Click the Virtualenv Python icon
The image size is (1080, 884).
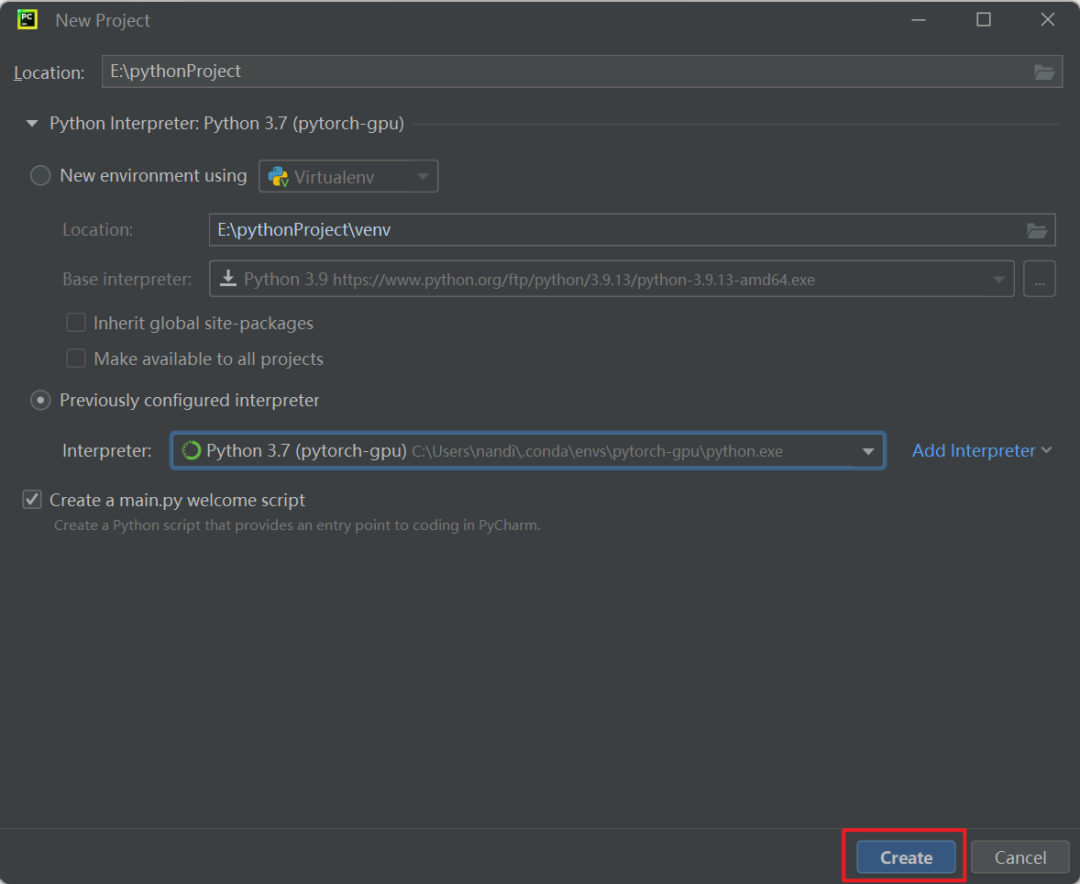coord(278,176)
